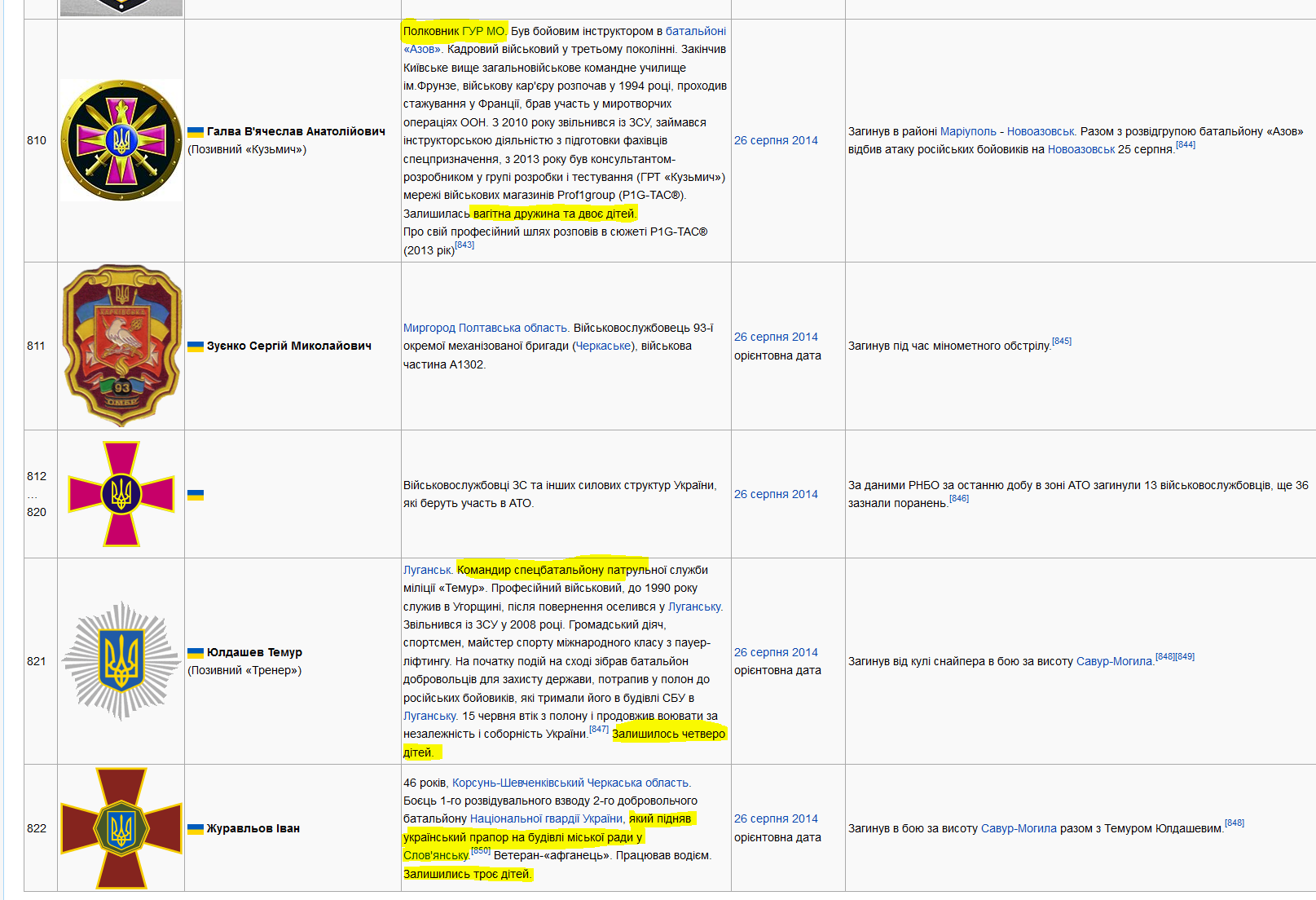Viewport: 1316px width, 900px height.
Task: Select the name Юлдашев Темур
Action: [254, 652]
